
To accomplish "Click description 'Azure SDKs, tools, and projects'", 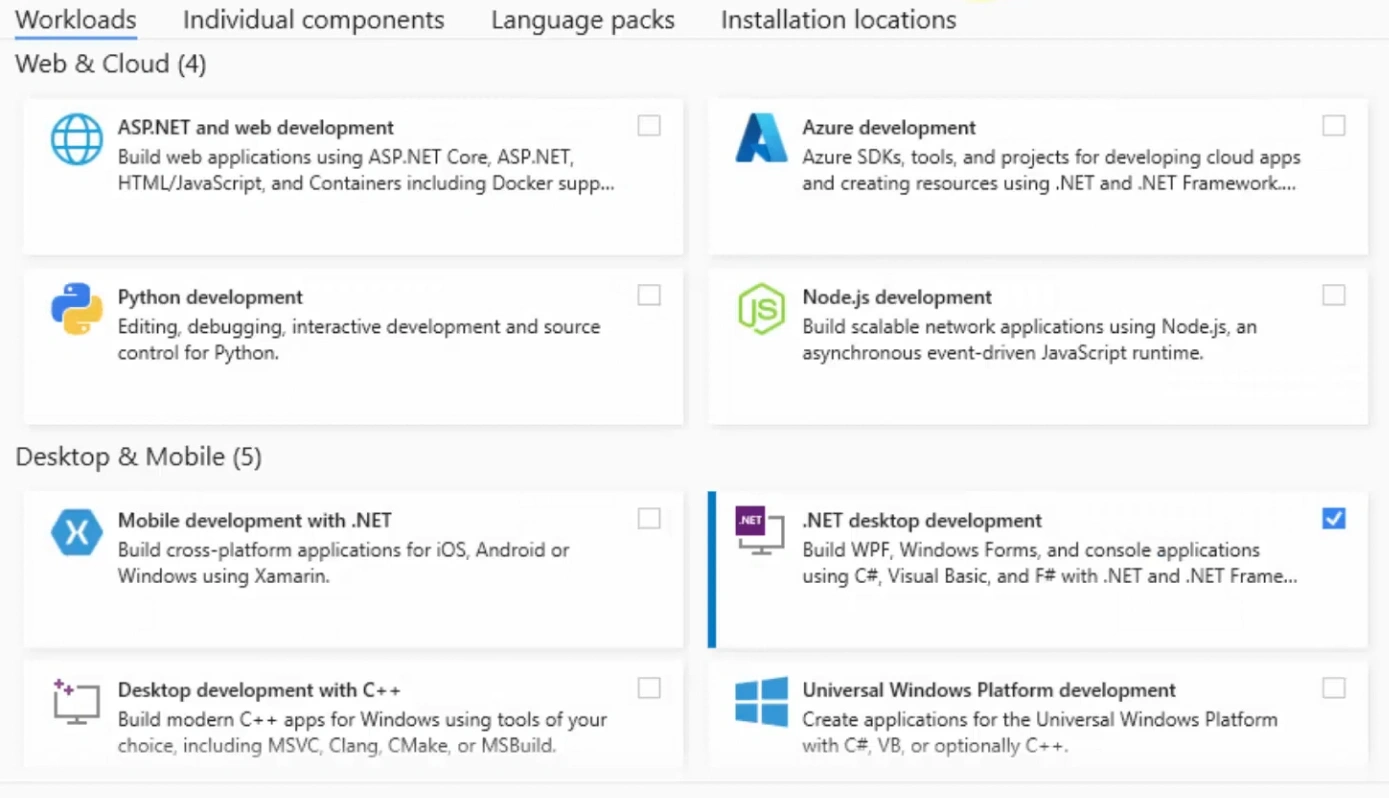I will (x=1052, y=171).
